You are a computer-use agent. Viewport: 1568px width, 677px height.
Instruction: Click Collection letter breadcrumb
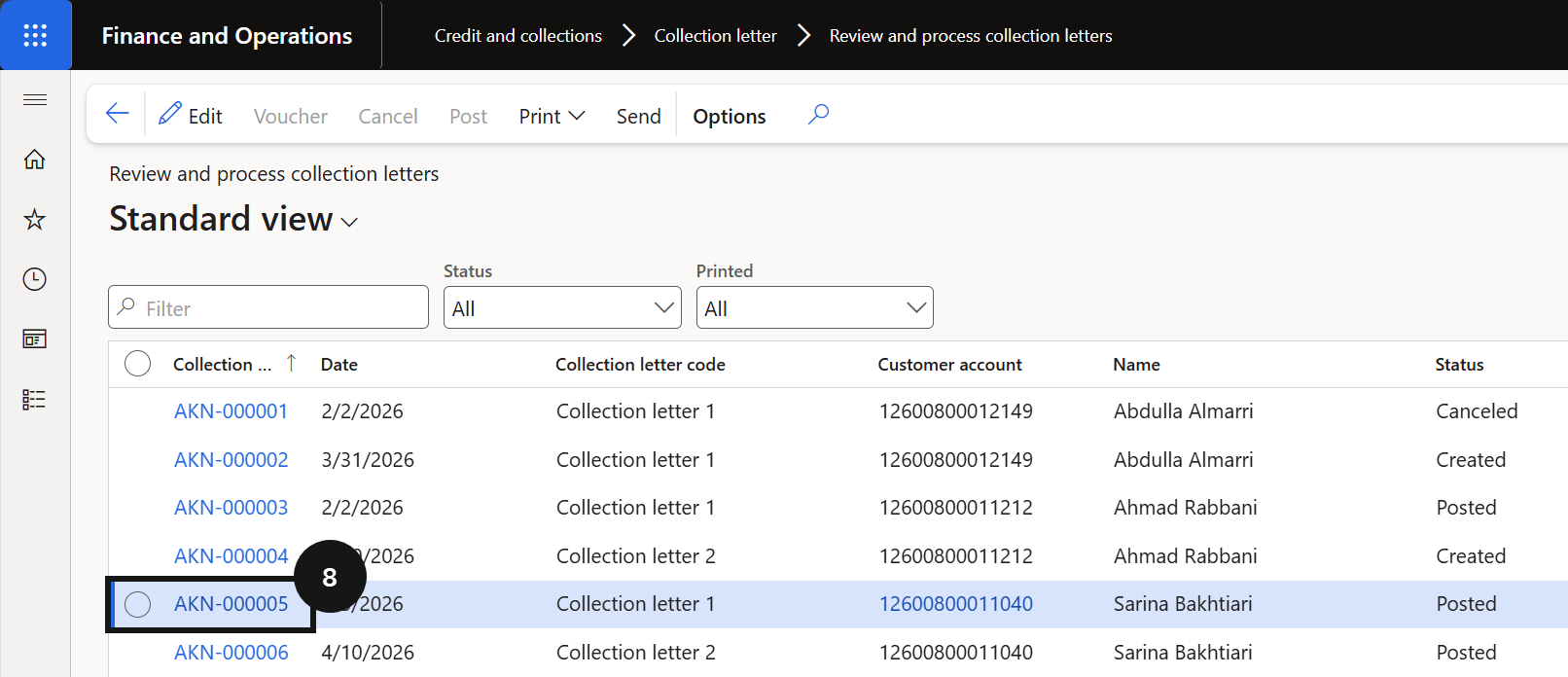(716, 35)
